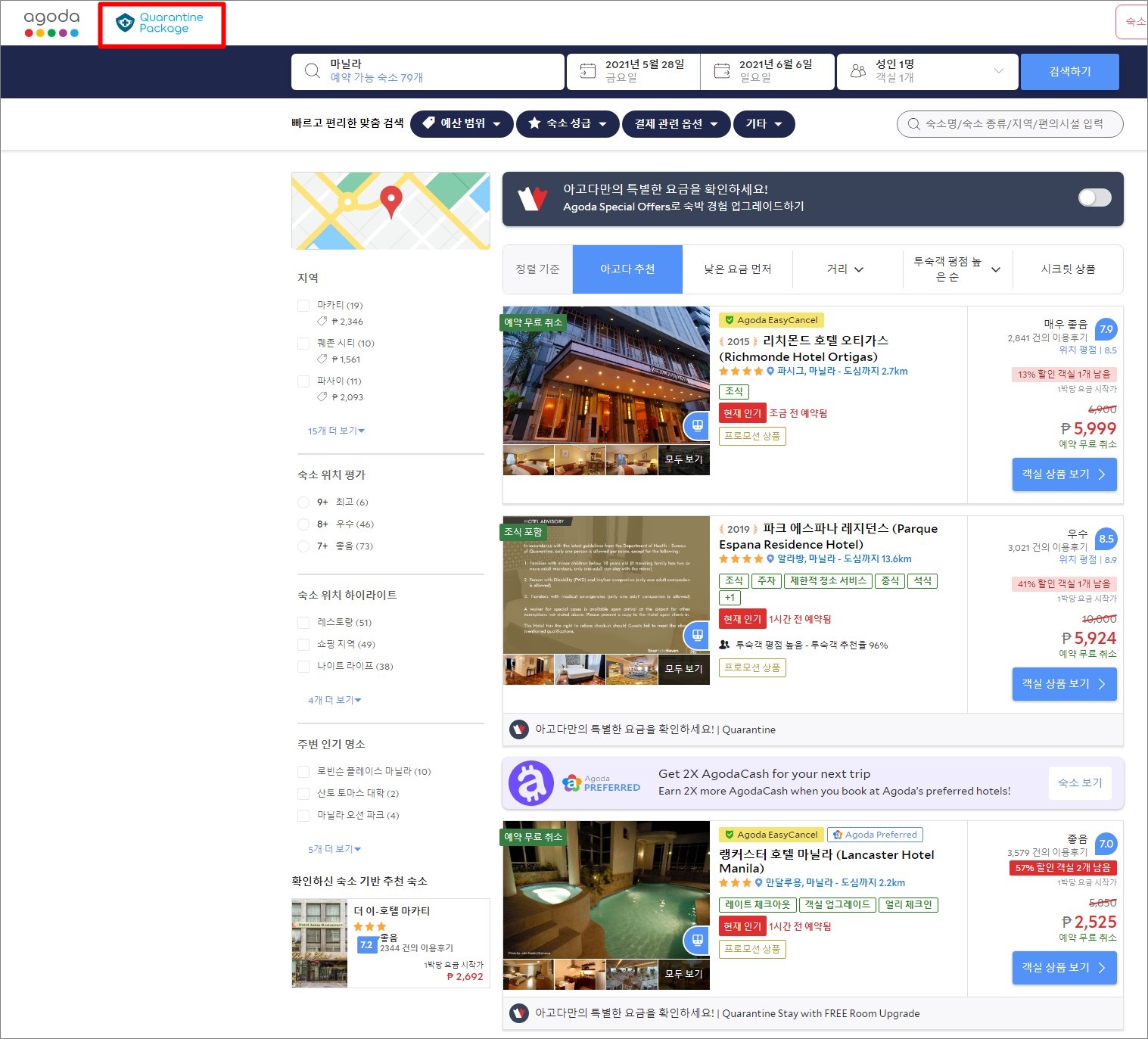The width and height of the screenshot is (1148, 1039).
Task: Click the 7.9 rating badge
Action: coord(1106,329)
